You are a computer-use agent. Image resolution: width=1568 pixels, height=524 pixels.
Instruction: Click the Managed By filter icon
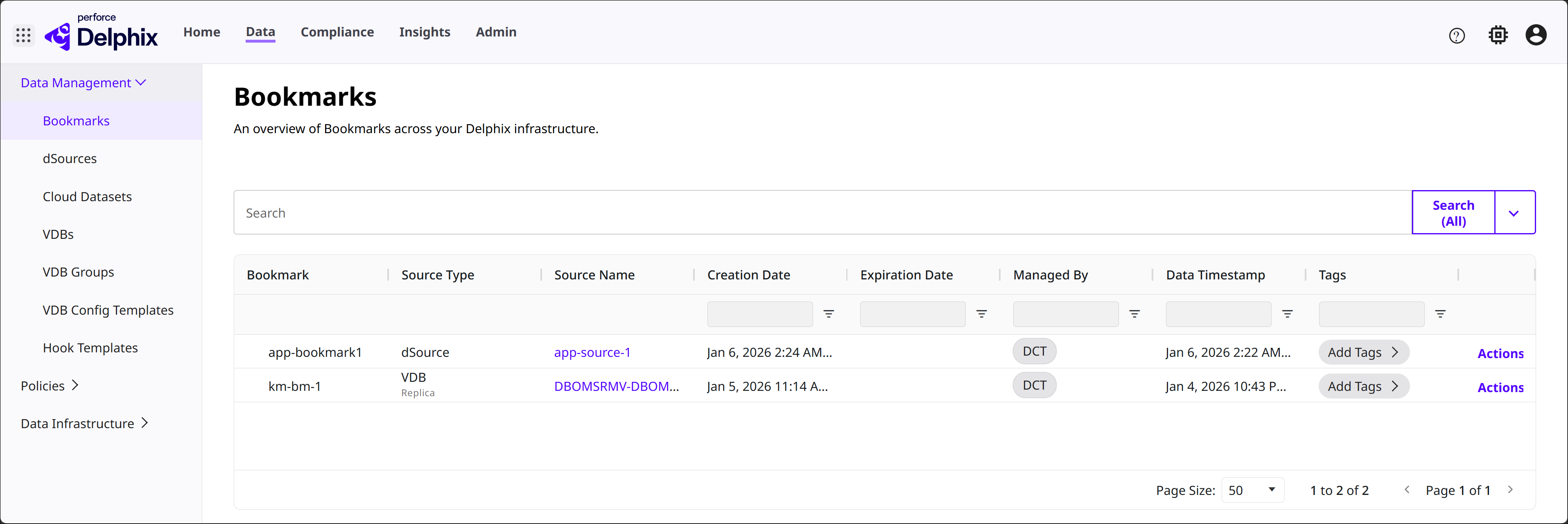[x=1134, y=314]
